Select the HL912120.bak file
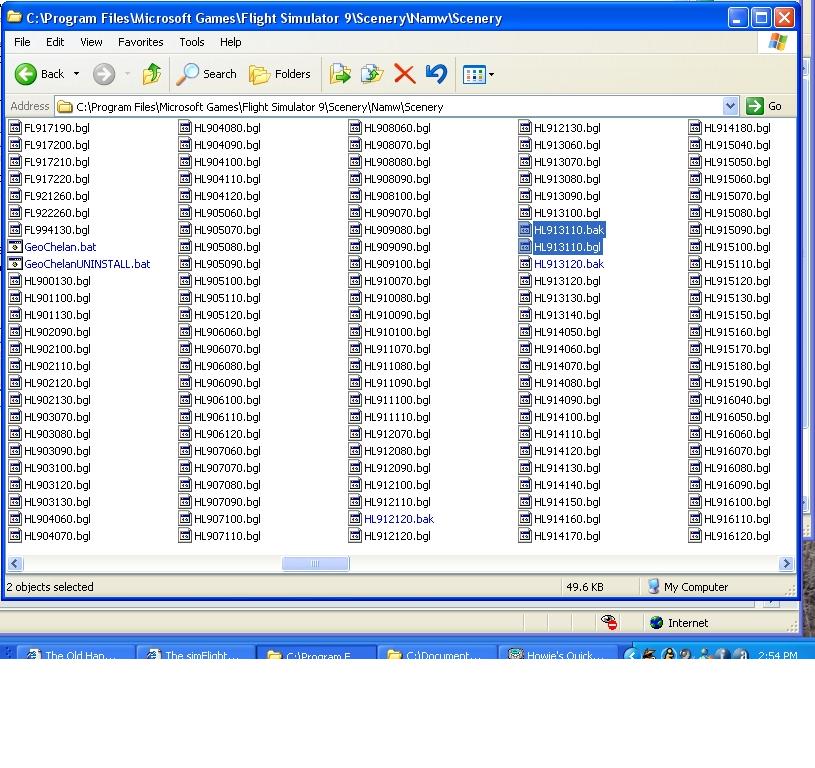Screen dimensions: 815x768 click(x=398, y=519)
